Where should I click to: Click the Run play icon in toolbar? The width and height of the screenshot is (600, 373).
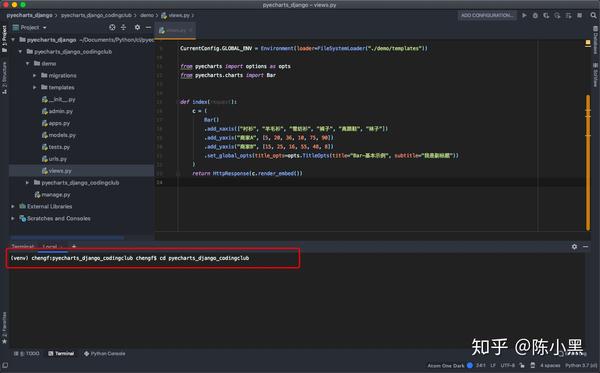(524, 15)
